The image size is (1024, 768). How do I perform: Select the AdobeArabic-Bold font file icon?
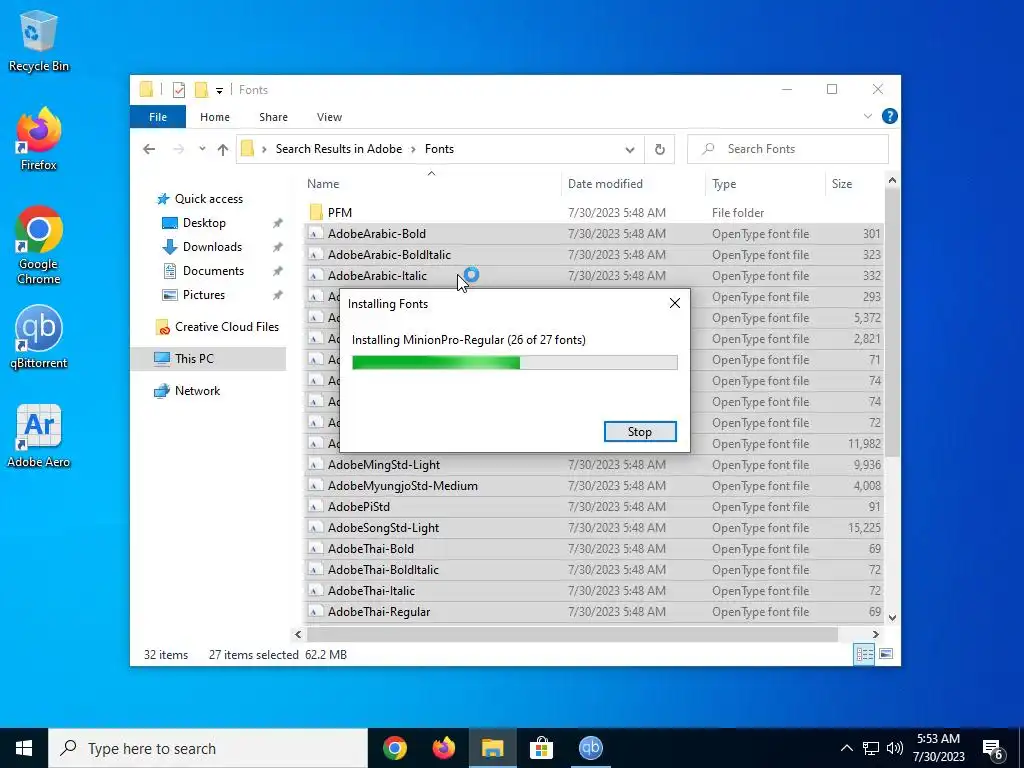point(315,234)
